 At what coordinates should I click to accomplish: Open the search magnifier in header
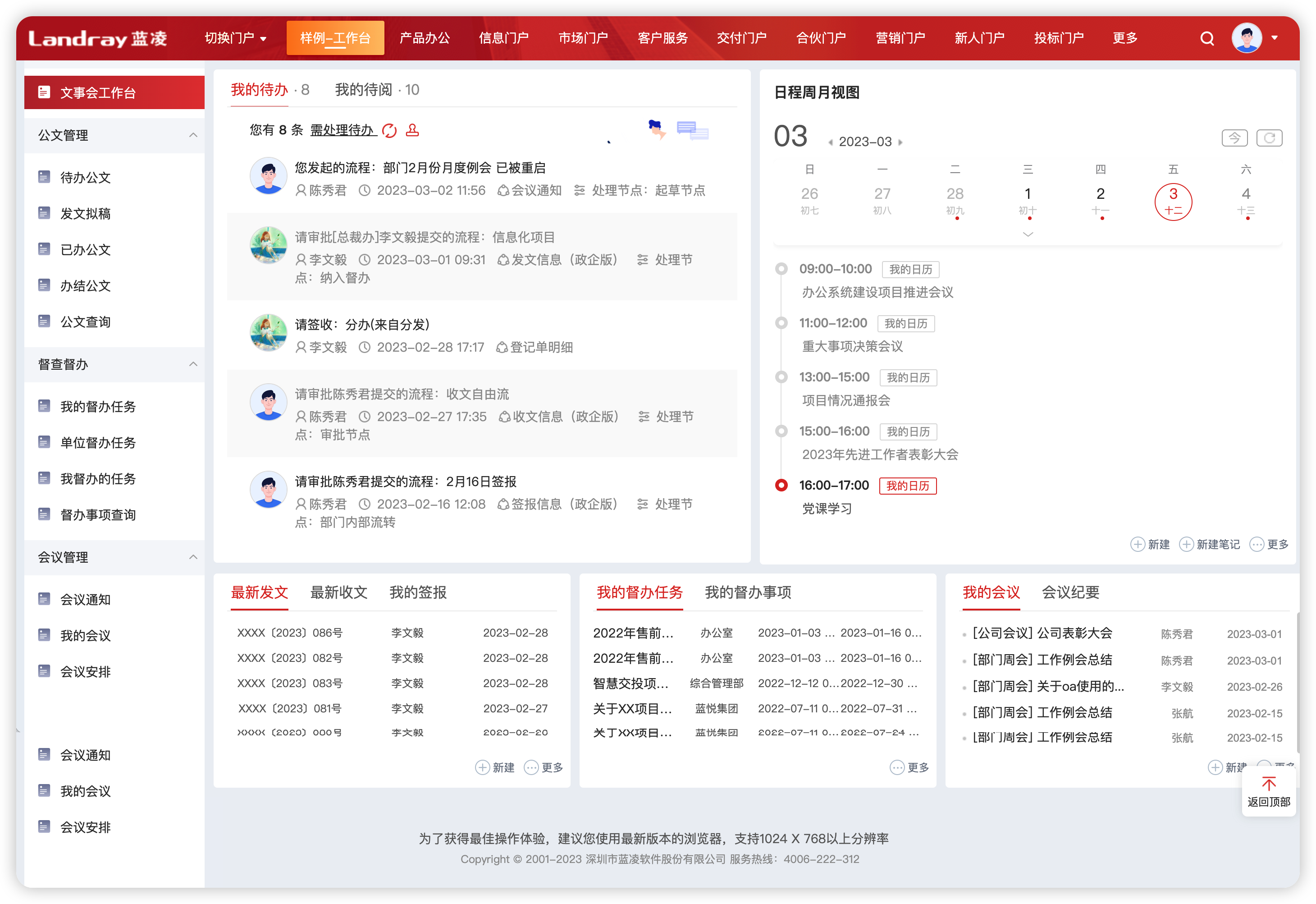pyautogui.click(x=1207, y=38)
